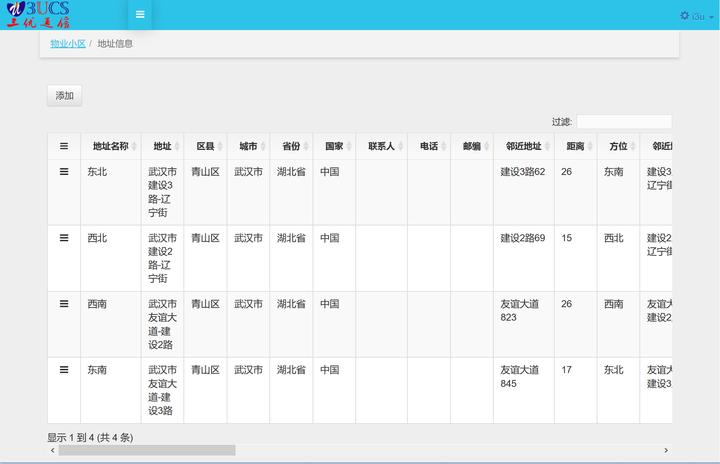Click the 添加 button
The image size is (720, 464).
pyautogui.click(x=64, y=96)
